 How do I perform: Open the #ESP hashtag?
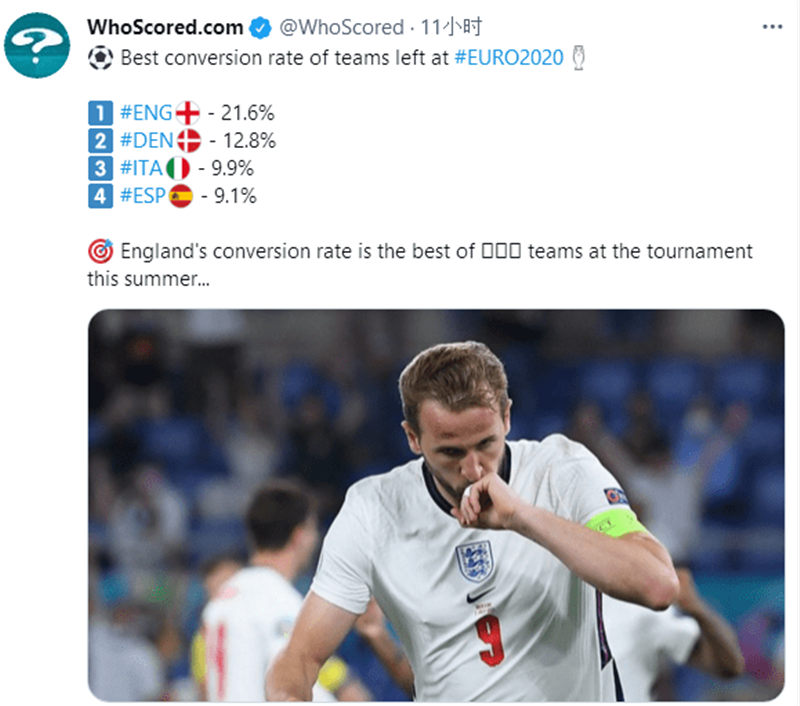[143, 197]
